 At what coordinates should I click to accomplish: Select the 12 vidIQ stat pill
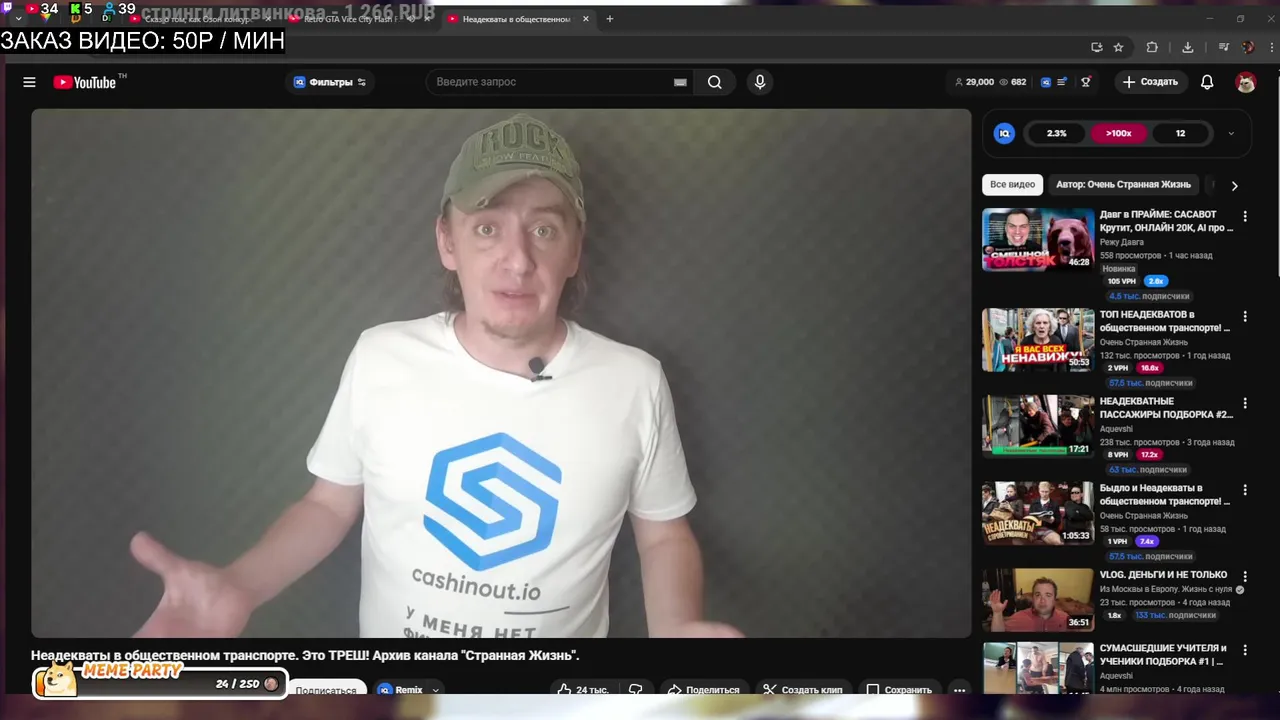pyautogui.click(x=1180, y=133)
